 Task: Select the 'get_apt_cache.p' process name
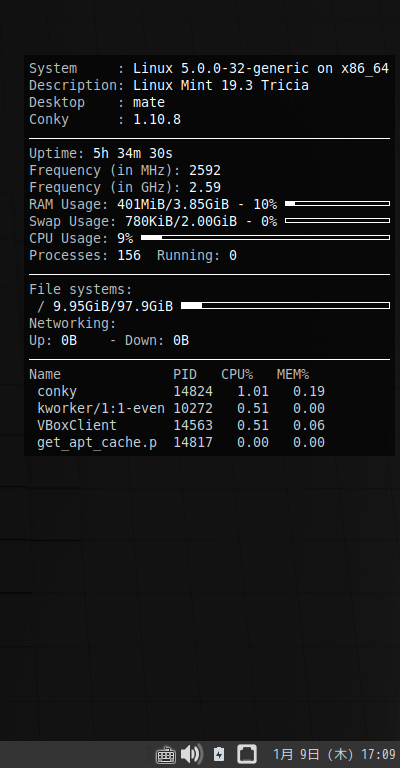pyautogui.click(x=97, y=443)
